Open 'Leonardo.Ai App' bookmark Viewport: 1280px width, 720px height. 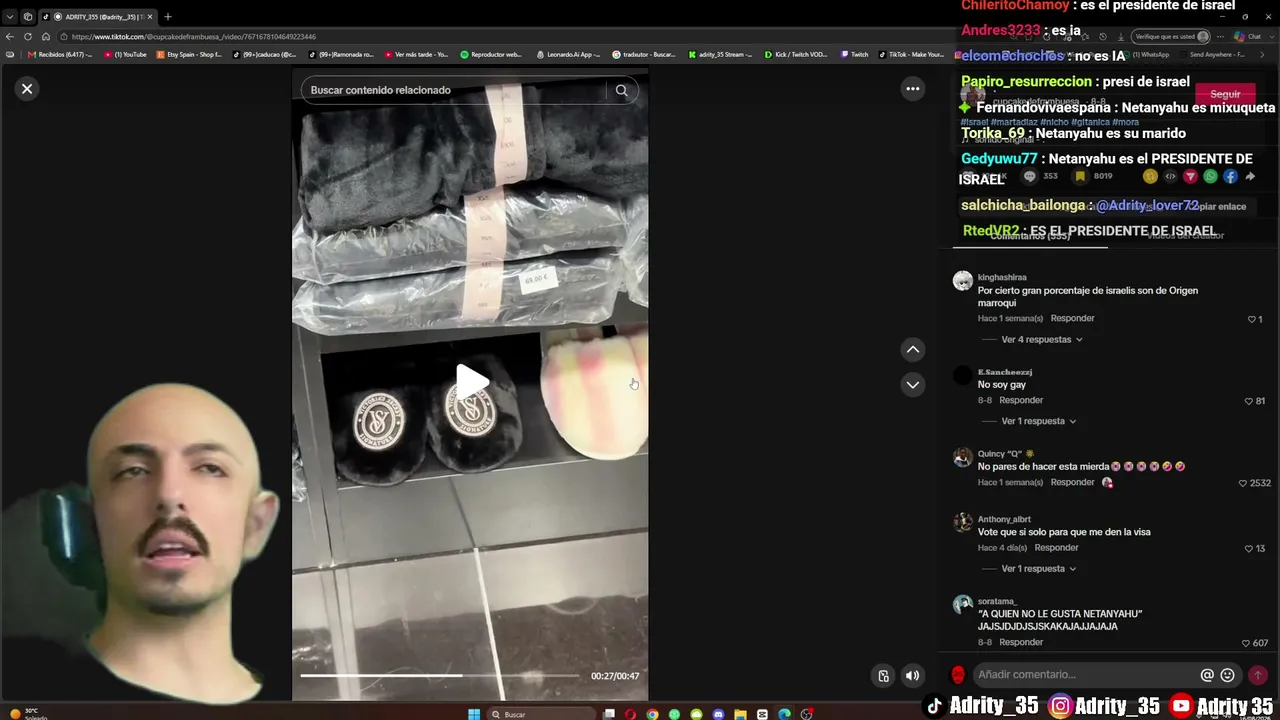pos(568,54)
